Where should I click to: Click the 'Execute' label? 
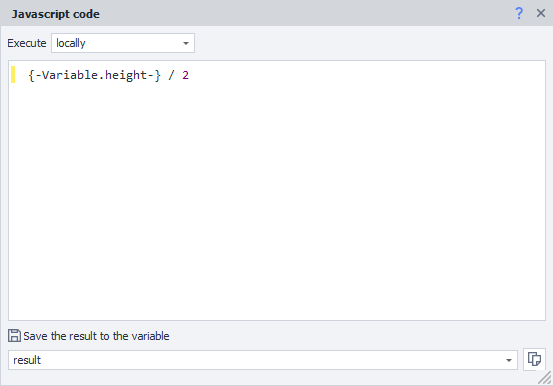point(27,43)
